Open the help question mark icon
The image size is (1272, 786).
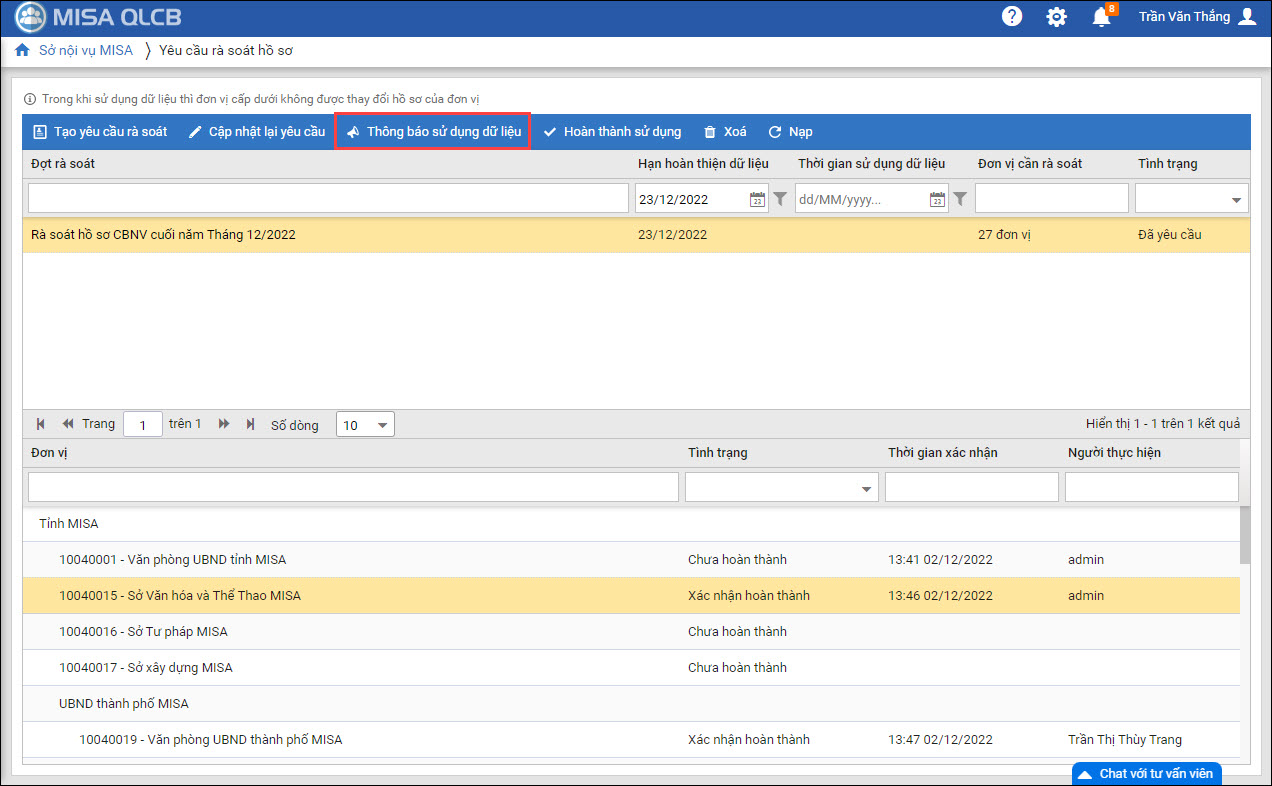pyautogui.click(x=1012, y=17)
